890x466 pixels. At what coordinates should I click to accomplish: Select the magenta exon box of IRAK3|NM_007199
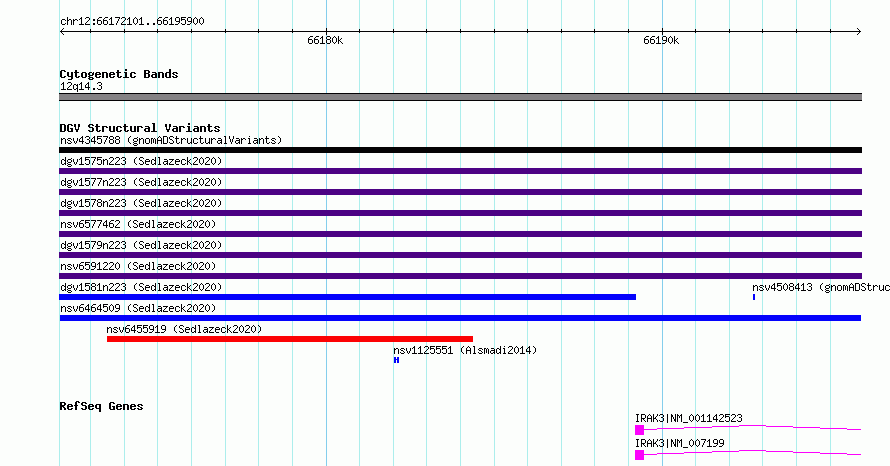click(640, 455)
